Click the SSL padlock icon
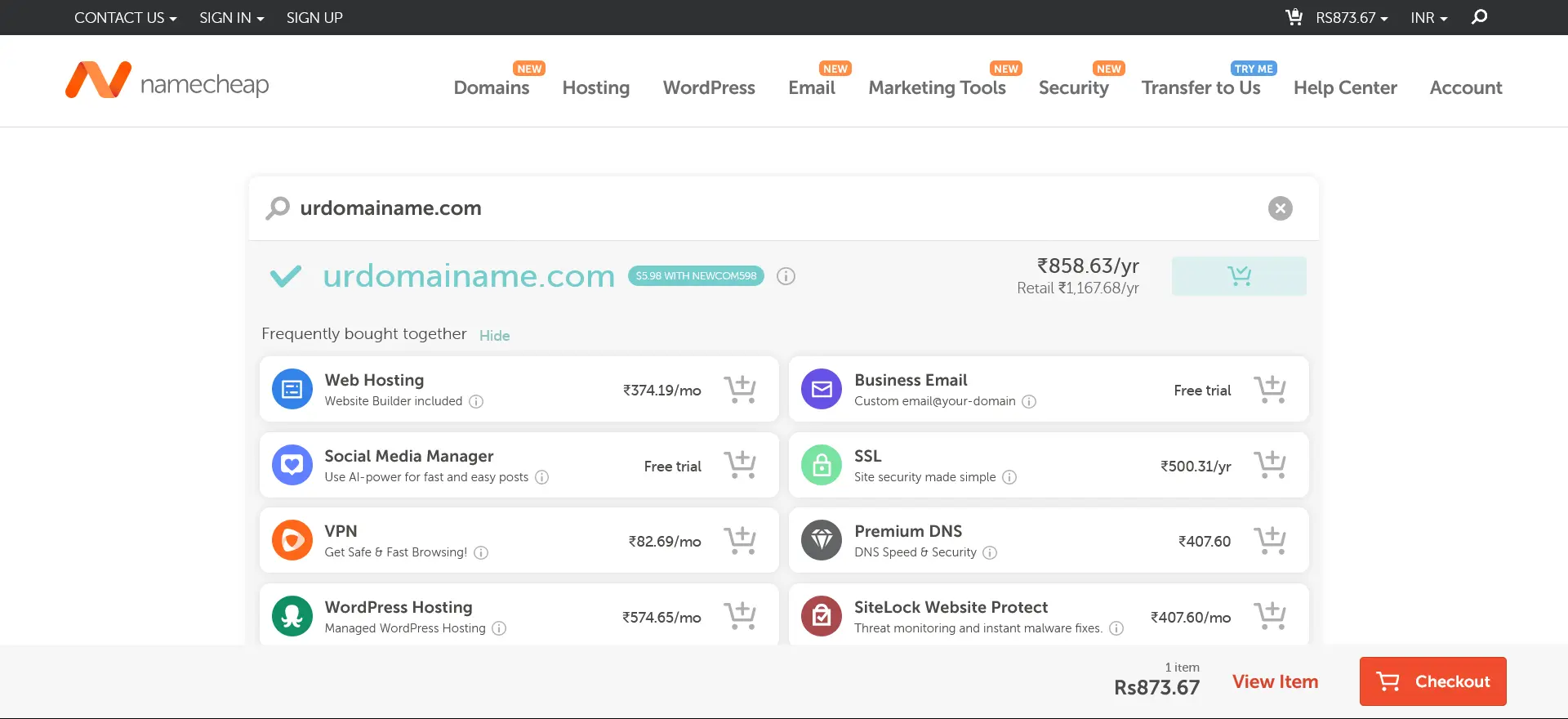 pyautogui.click(x=822, y=465)
